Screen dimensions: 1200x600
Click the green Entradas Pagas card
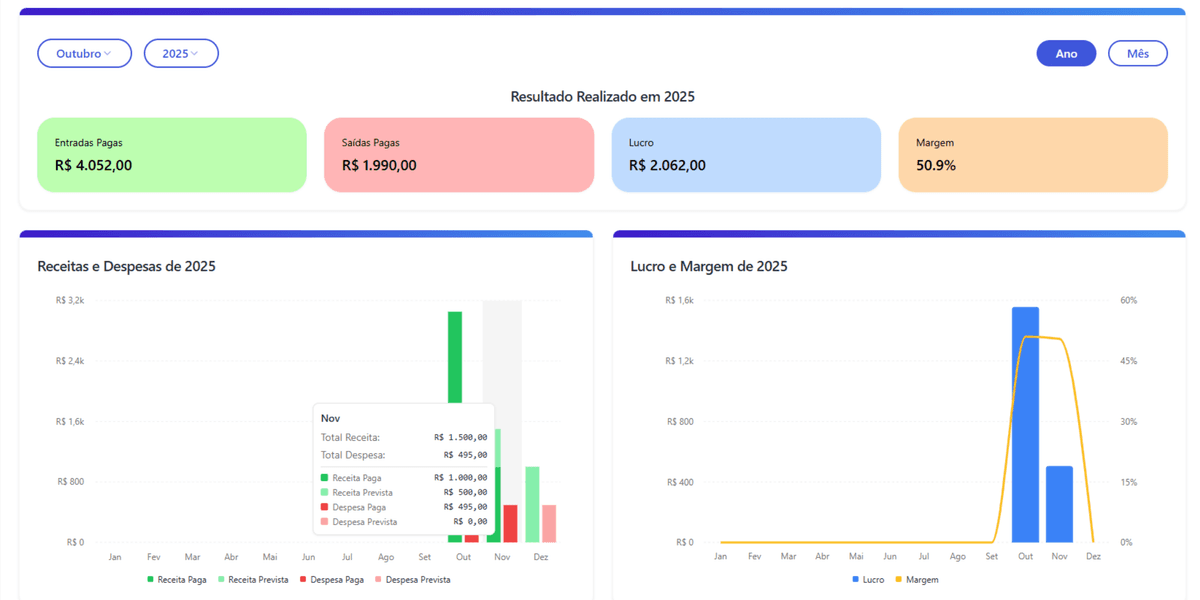(172, 155)
